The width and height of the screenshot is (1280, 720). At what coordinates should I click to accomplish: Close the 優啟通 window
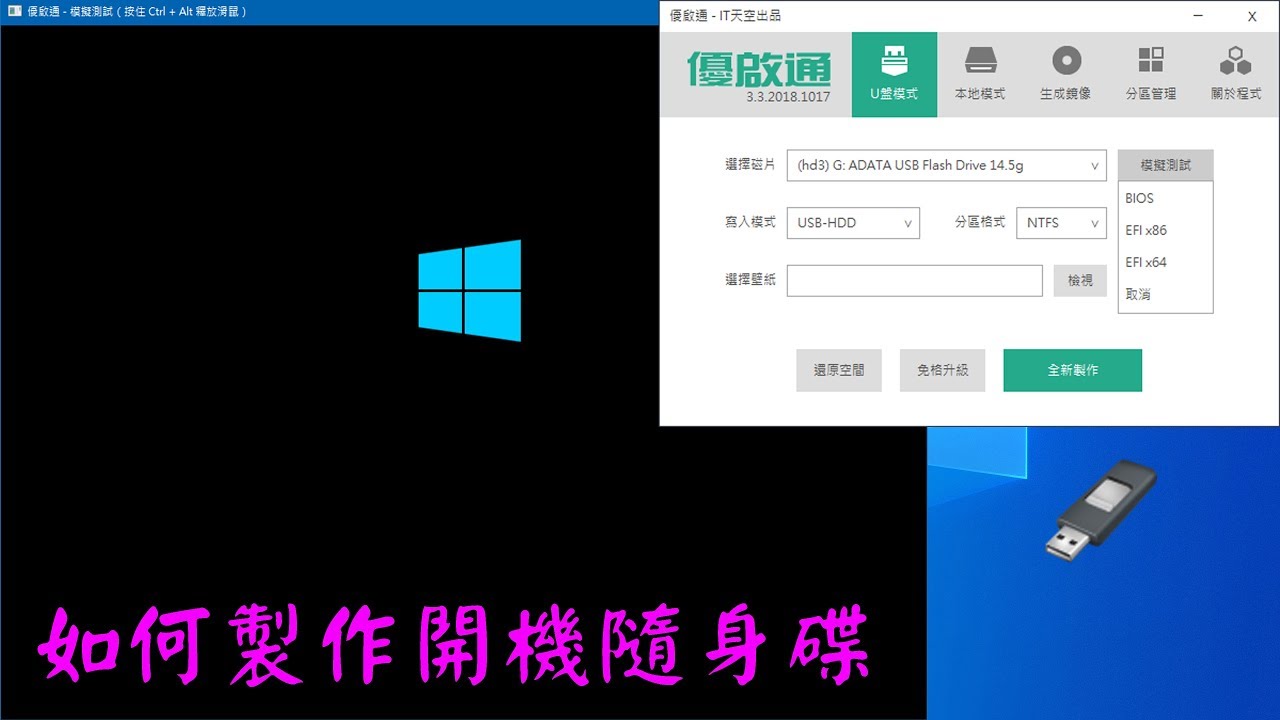1252,16
